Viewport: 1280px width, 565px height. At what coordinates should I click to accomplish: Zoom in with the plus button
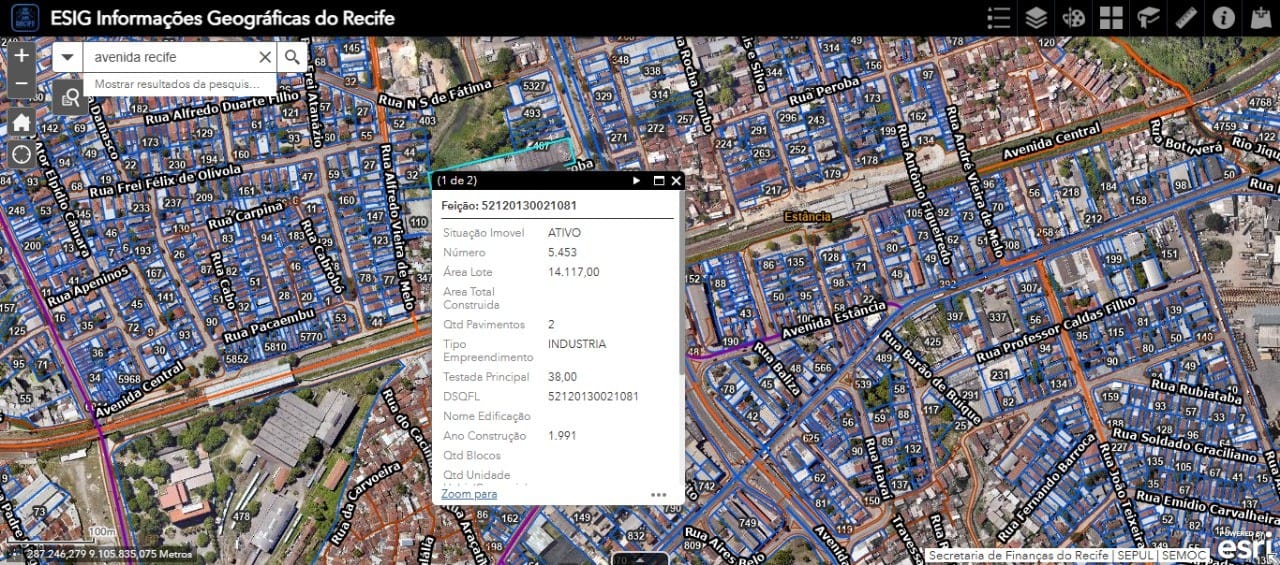pyautogui.click(x=21, y=56)
